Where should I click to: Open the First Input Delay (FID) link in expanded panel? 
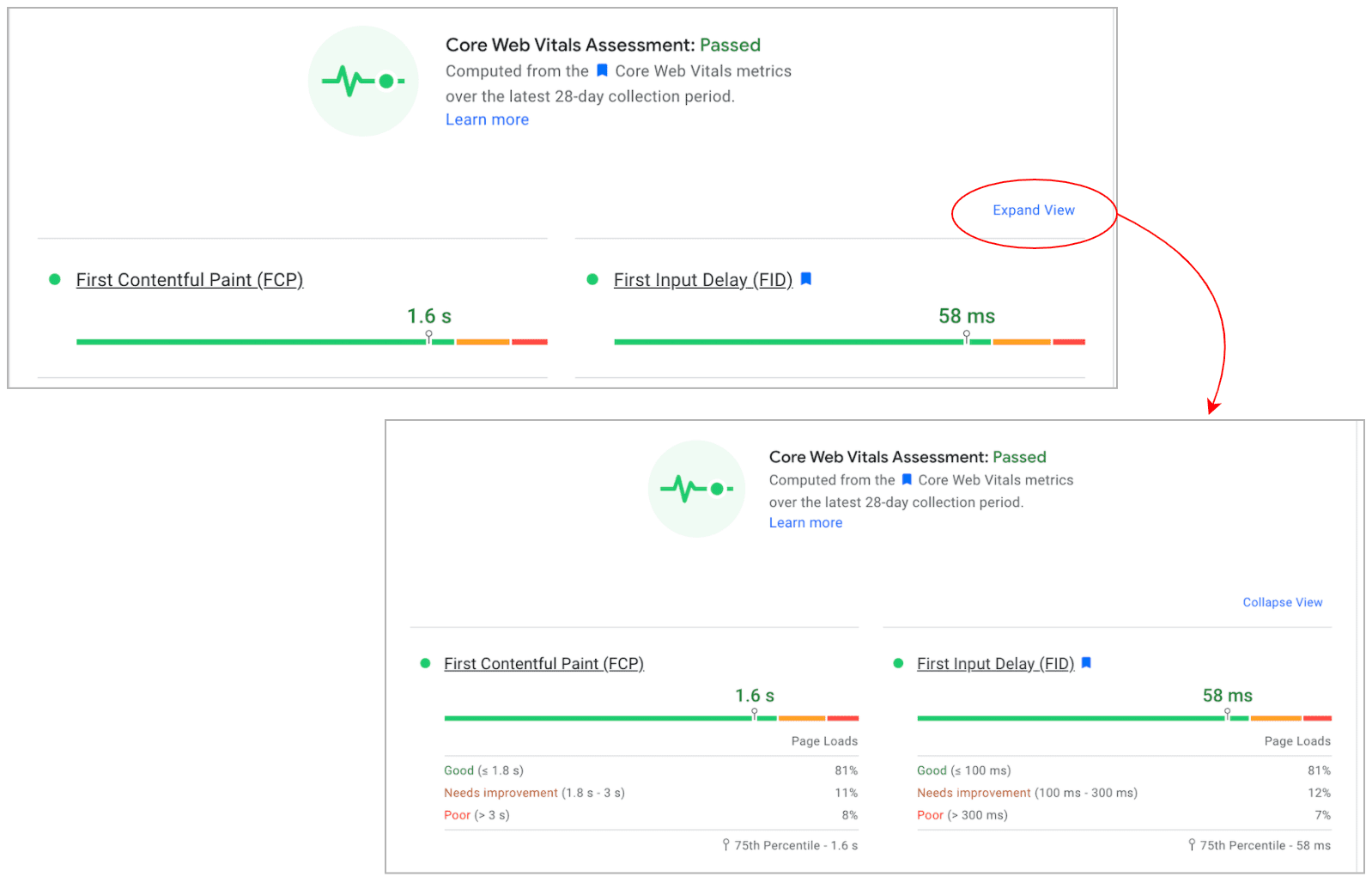(995, 664)
